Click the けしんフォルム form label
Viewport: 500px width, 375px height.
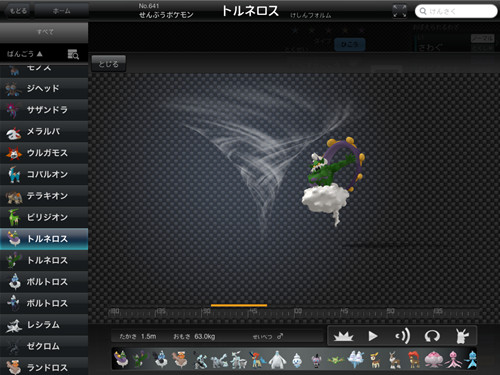pos(310,15)
